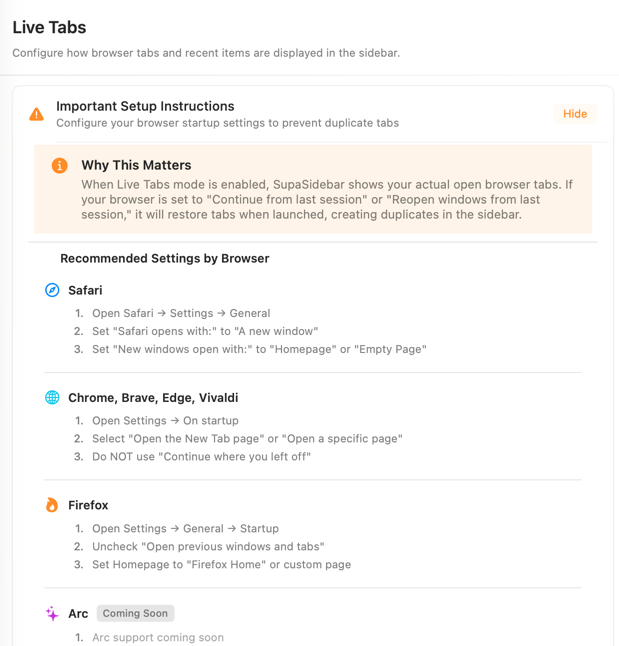Image resolution: width=619 pixels, height=646 pixels.
Task: Click Recommended Settings by Browser heading
Action: 164,258
